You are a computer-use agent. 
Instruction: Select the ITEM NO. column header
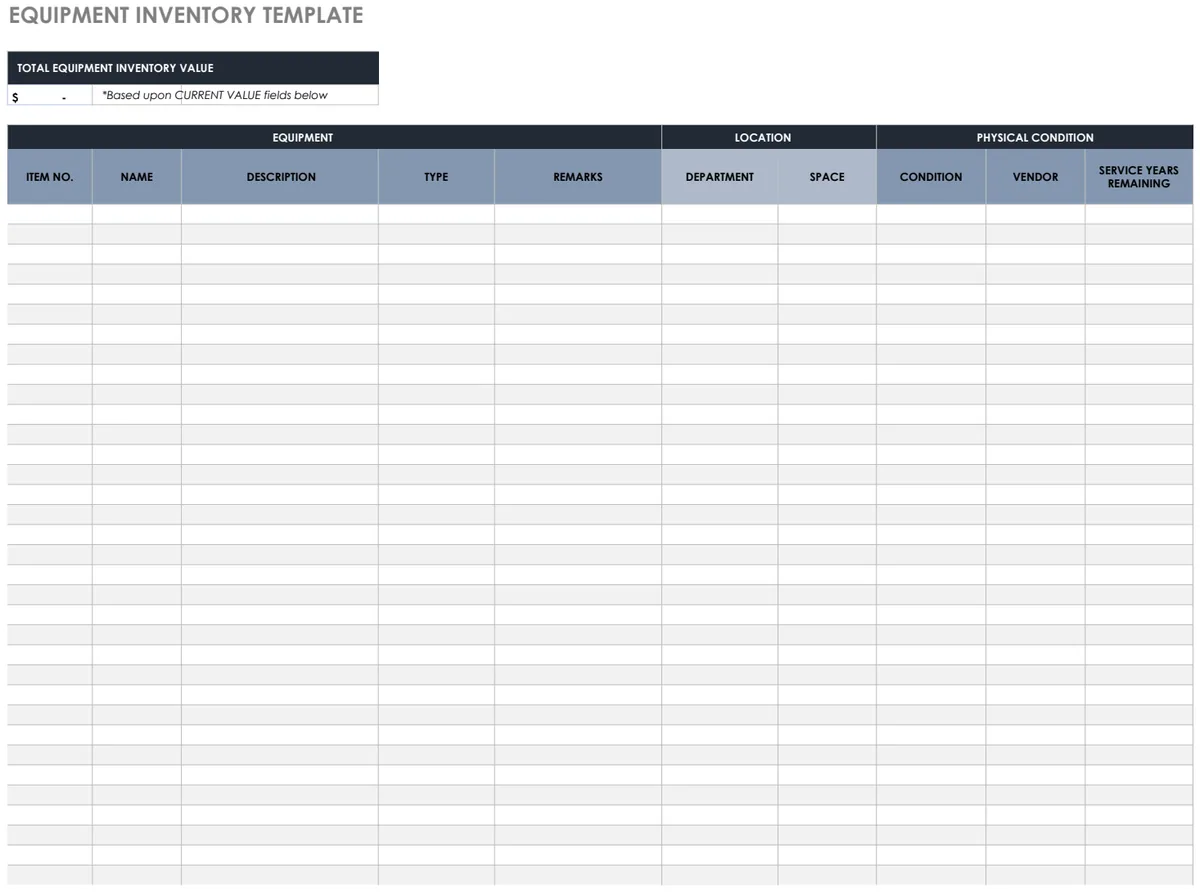(x=50, y=177)
